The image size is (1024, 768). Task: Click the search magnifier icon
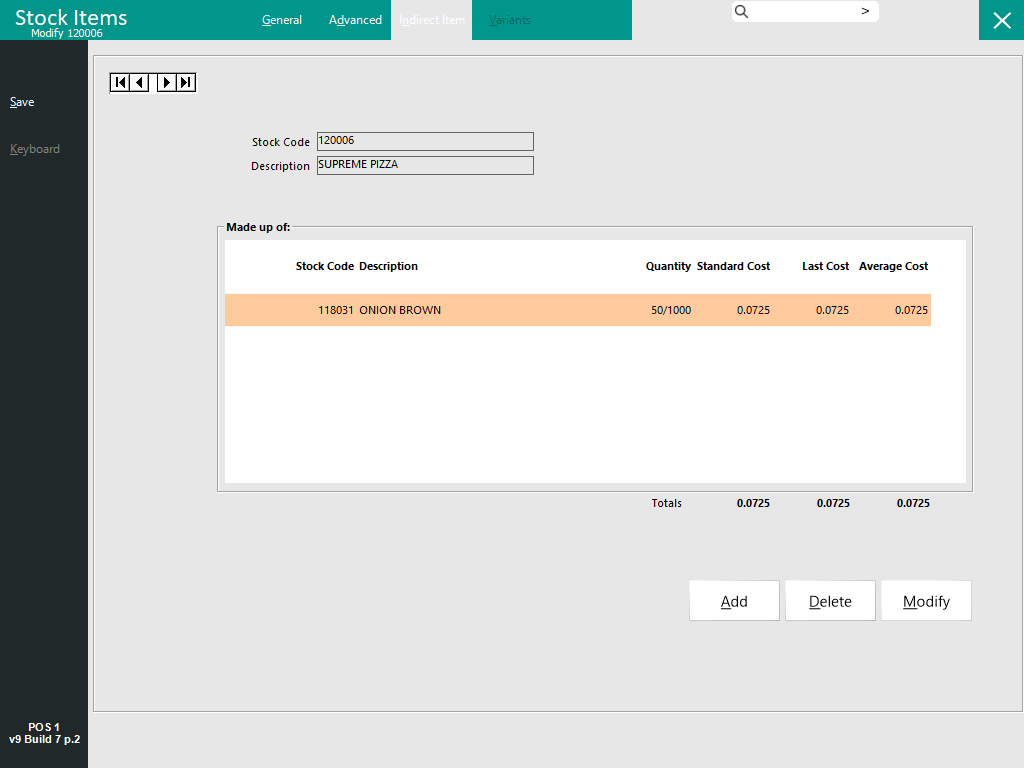(x=741, y=11)
